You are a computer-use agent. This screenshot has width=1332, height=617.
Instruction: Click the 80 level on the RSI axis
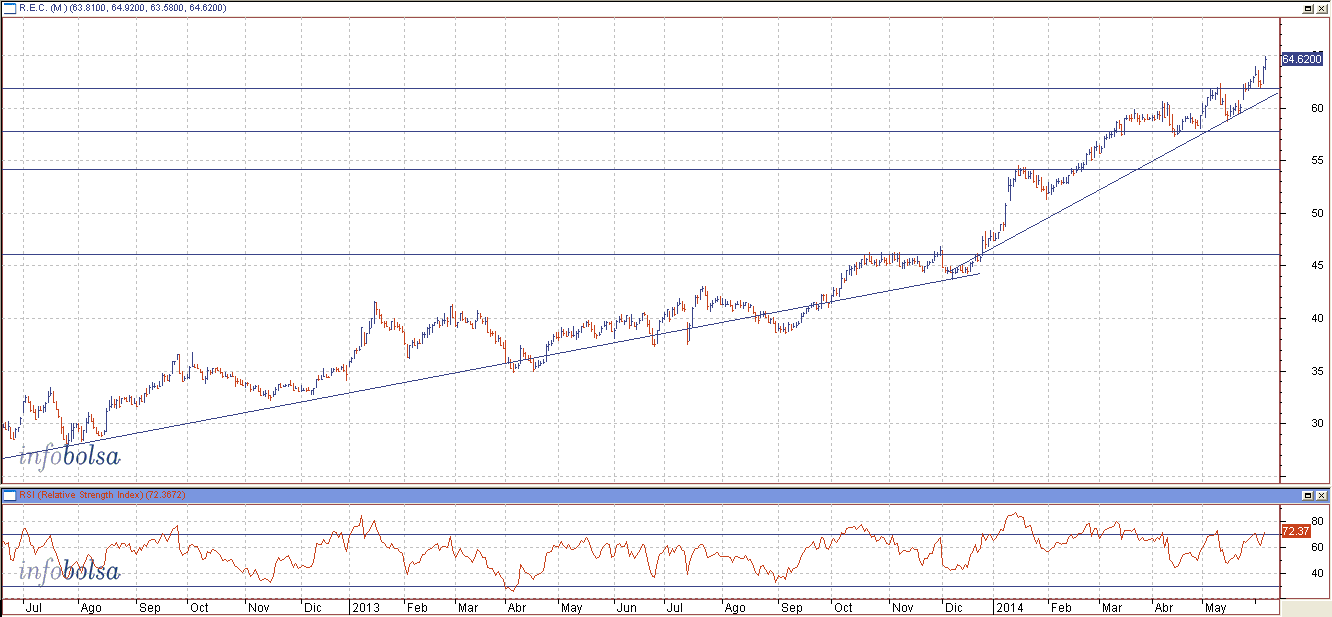point(1318,521)
